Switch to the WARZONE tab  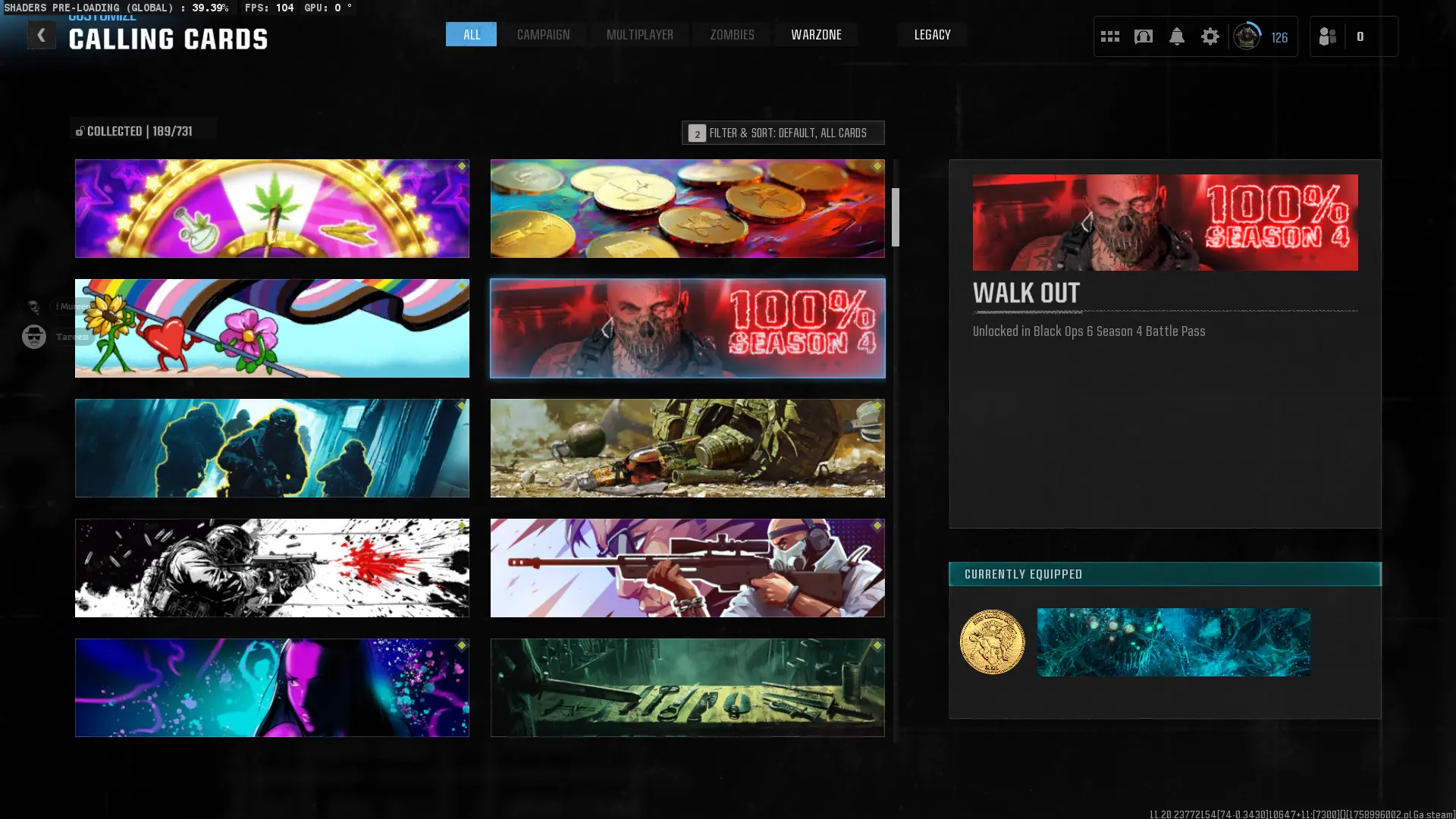[x=816, y=35]
